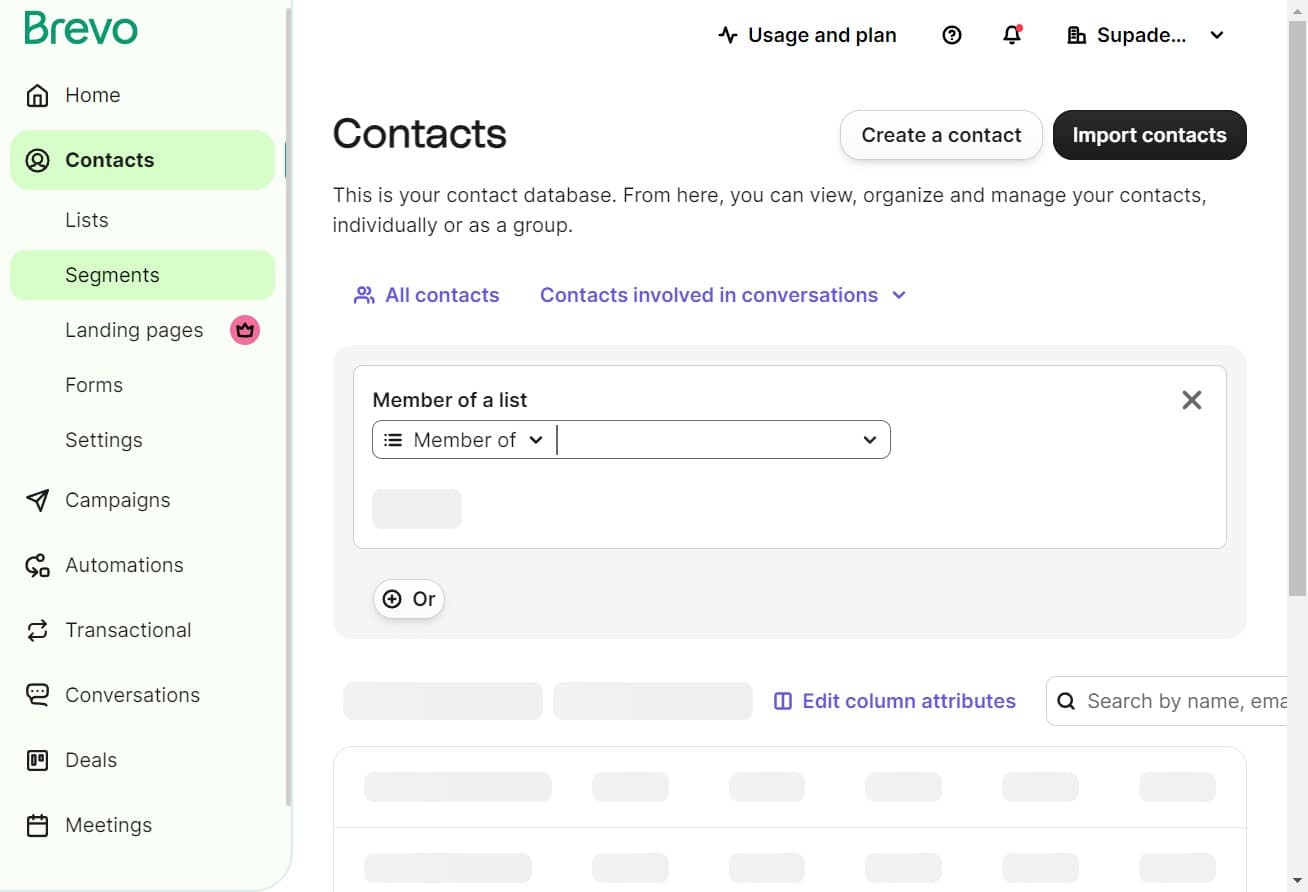Click the premium crown badge beside Landing pages

coord(245,330)
